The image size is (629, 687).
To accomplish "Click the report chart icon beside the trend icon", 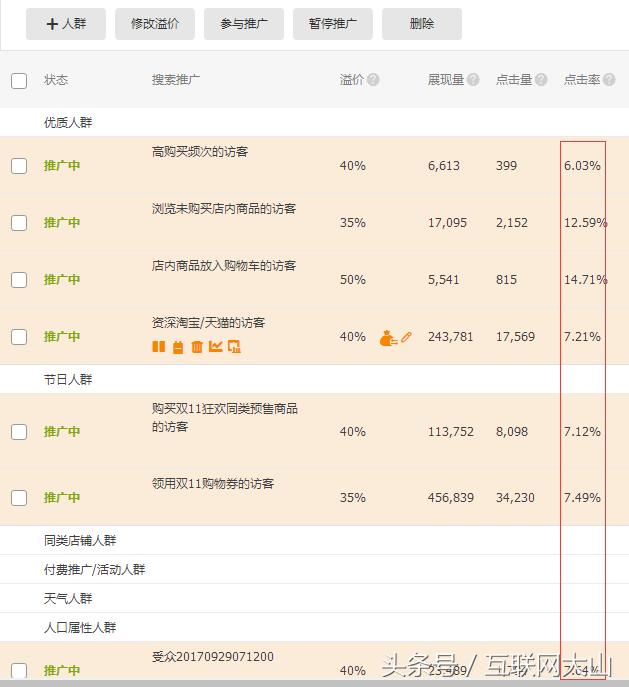I will click(x=234, y=347).
